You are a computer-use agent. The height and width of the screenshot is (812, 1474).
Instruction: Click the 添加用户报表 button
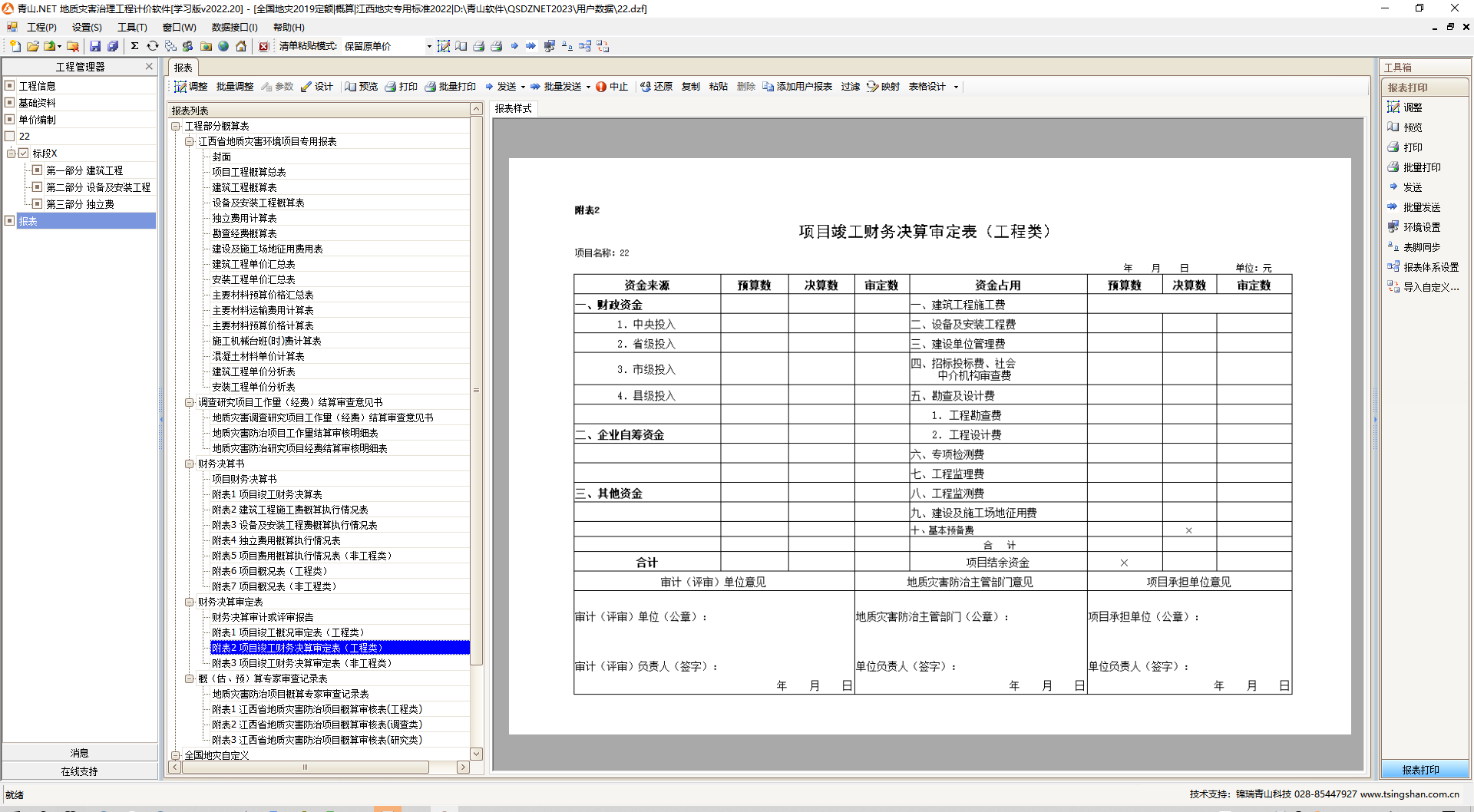point(797,87)
